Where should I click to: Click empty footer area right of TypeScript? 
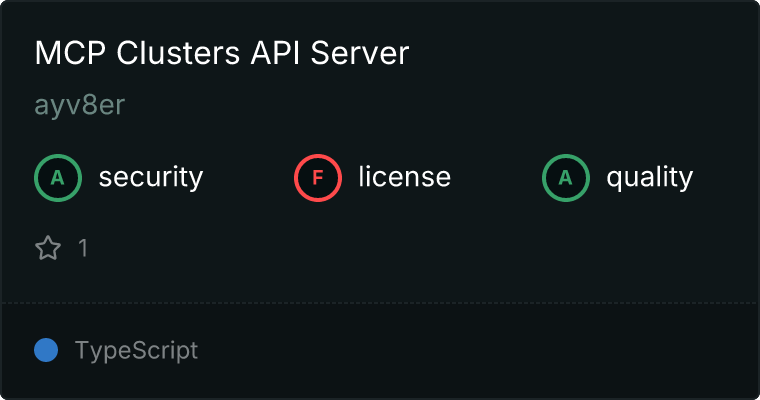click(x=480, y=350)
